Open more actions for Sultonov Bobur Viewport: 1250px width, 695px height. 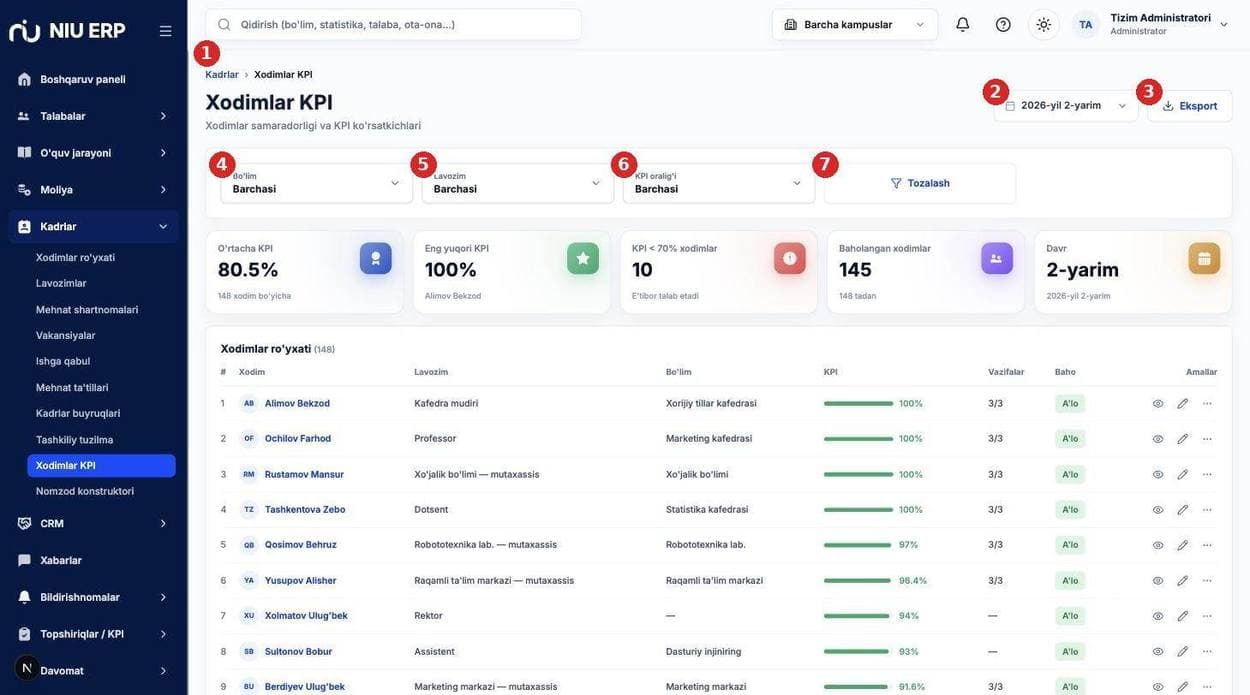(x=1208, y=652)
